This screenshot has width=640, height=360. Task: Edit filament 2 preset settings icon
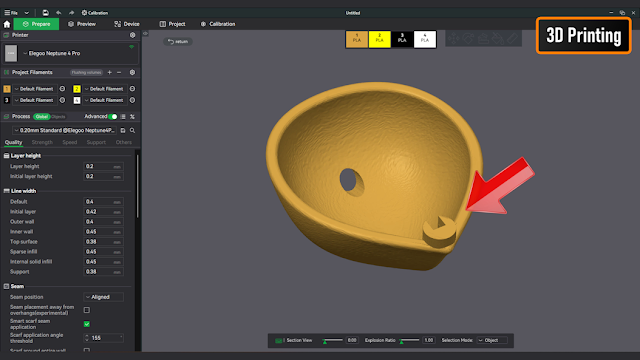tap(132, 89)
